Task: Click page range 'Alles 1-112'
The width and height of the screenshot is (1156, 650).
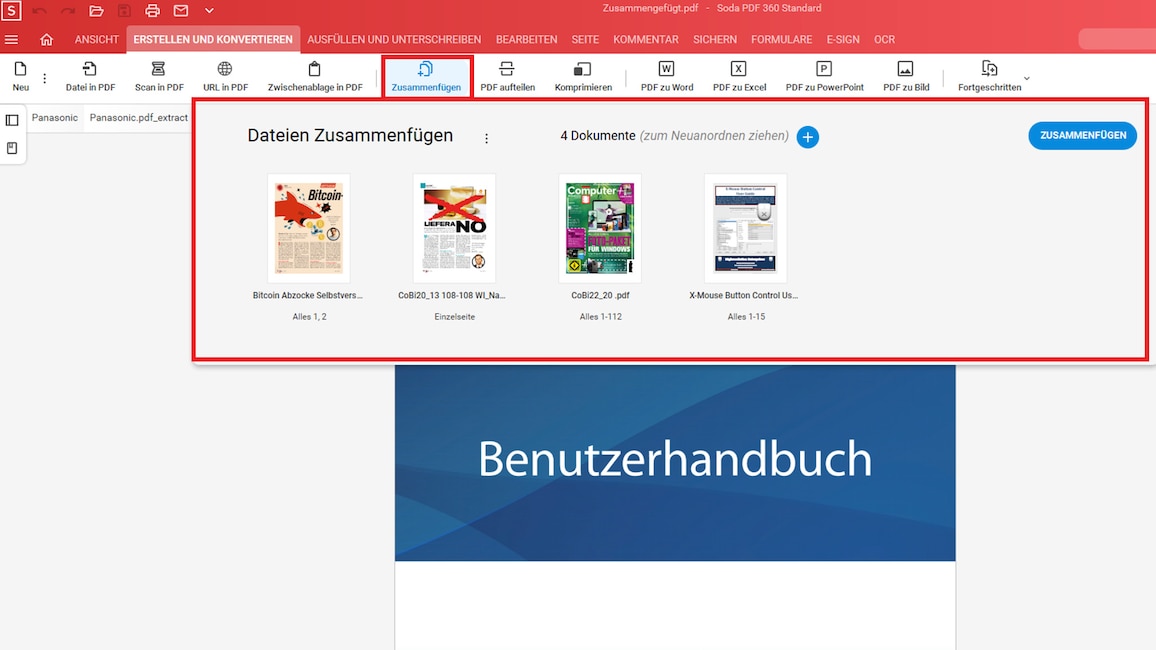Action: click(600, 317)
